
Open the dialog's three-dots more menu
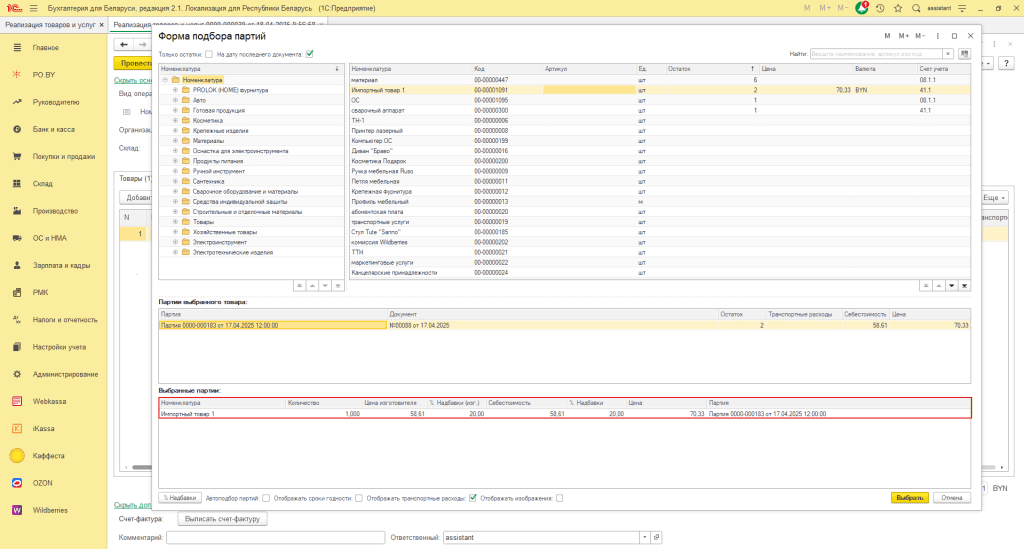click(937, 36)
